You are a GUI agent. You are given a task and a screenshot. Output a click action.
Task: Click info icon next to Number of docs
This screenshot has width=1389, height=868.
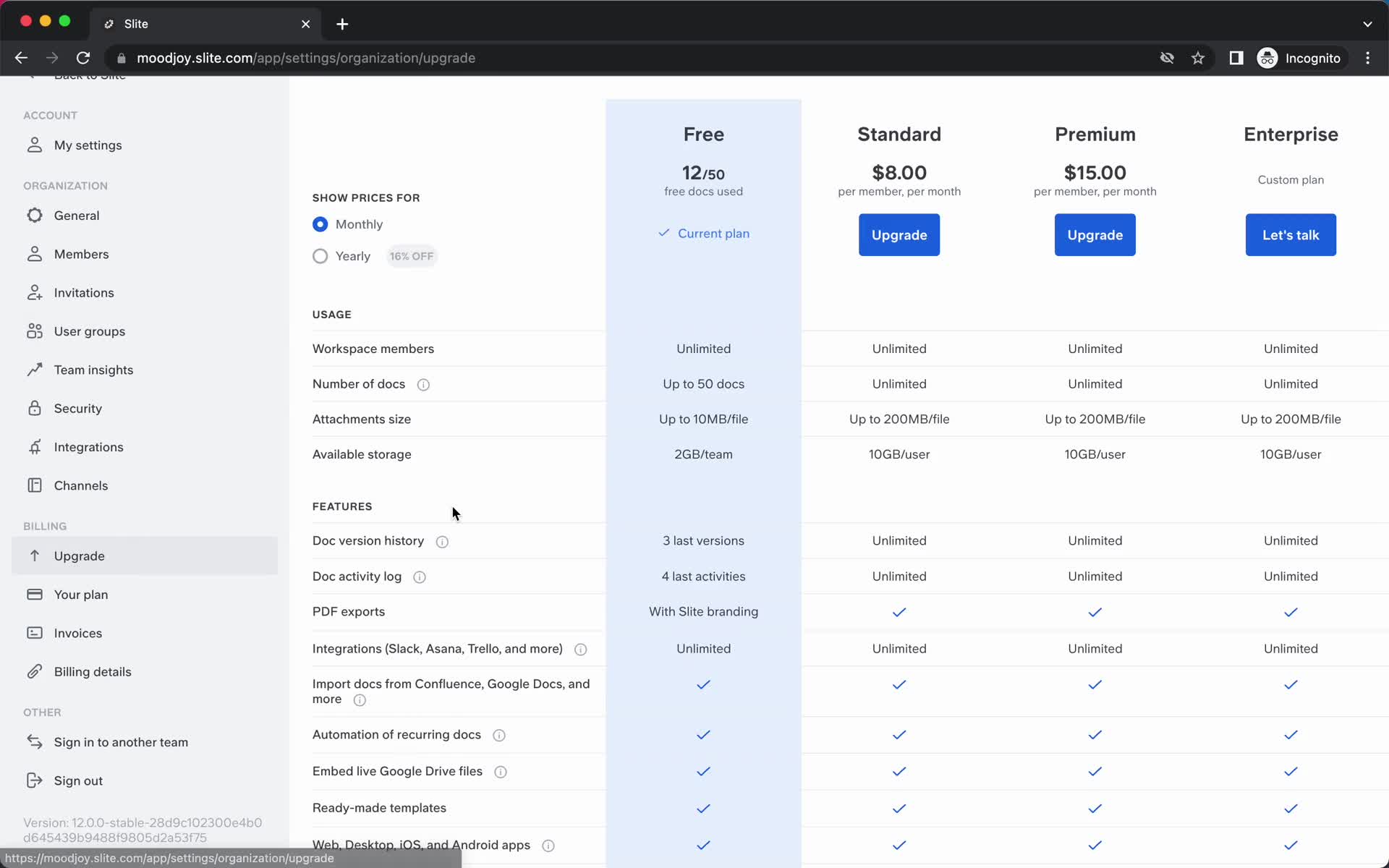click(x=423, y=384)
